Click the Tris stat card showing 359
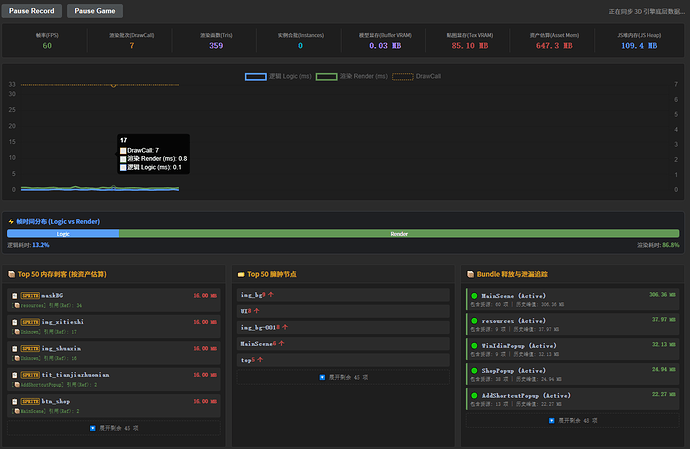This screenshot has height=449, width=690. [216, 41]
